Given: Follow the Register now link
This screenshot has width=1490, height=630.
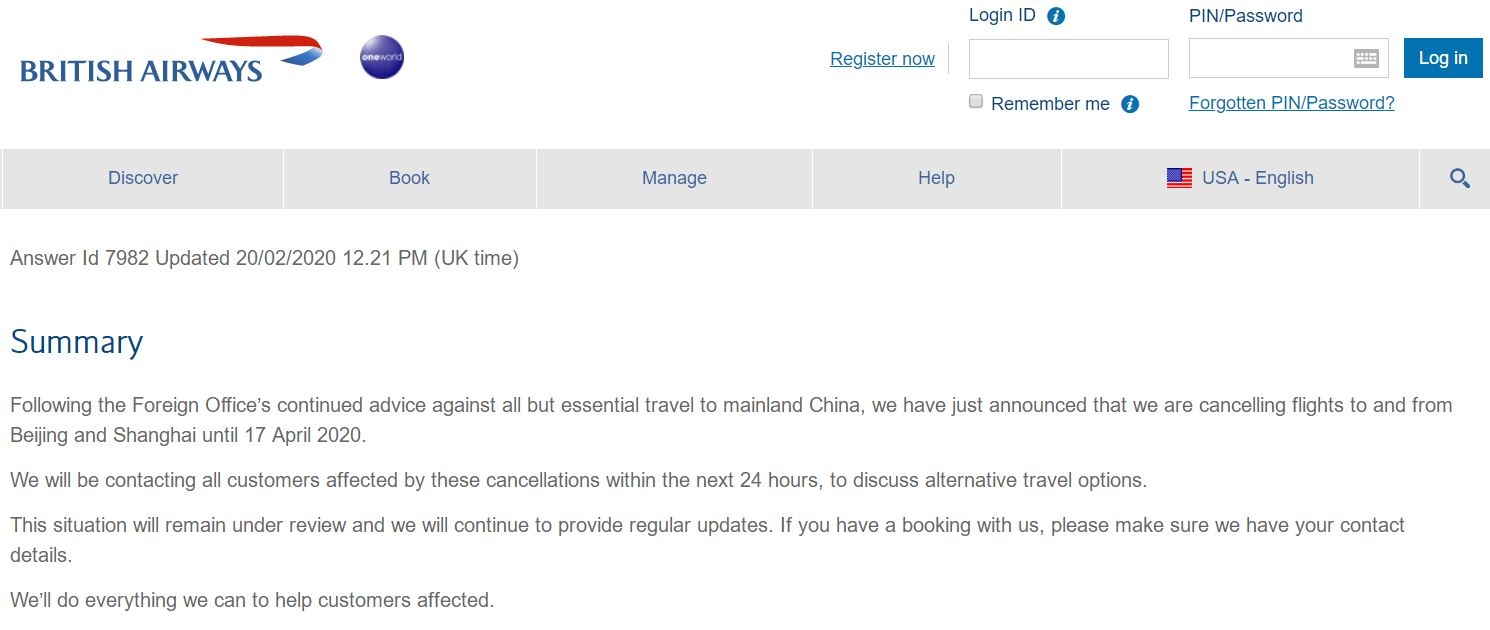Looking at the screenshot, I should click(x=882, y=59).
